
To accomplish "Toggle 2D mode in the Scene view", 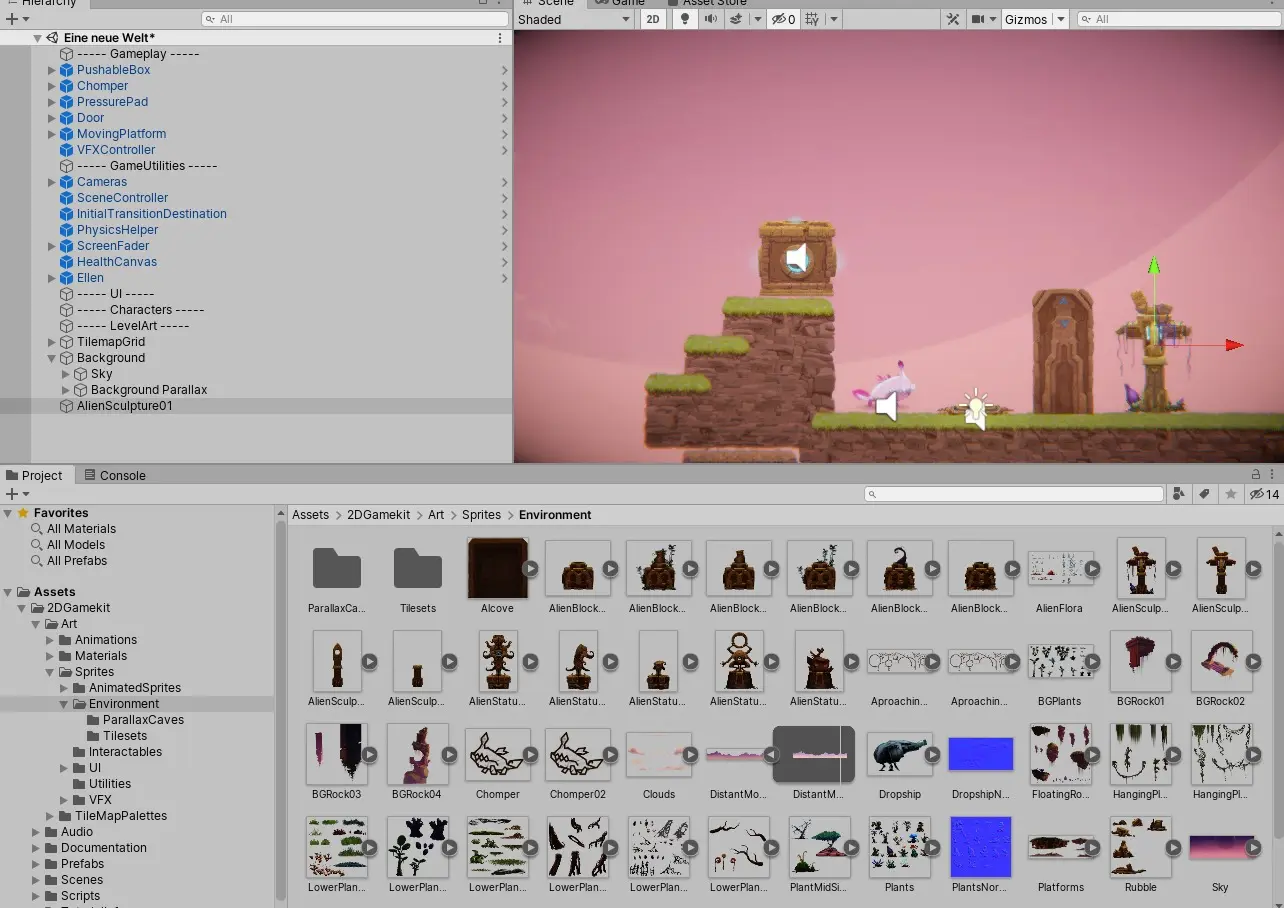I will click(x=651, y=18).
